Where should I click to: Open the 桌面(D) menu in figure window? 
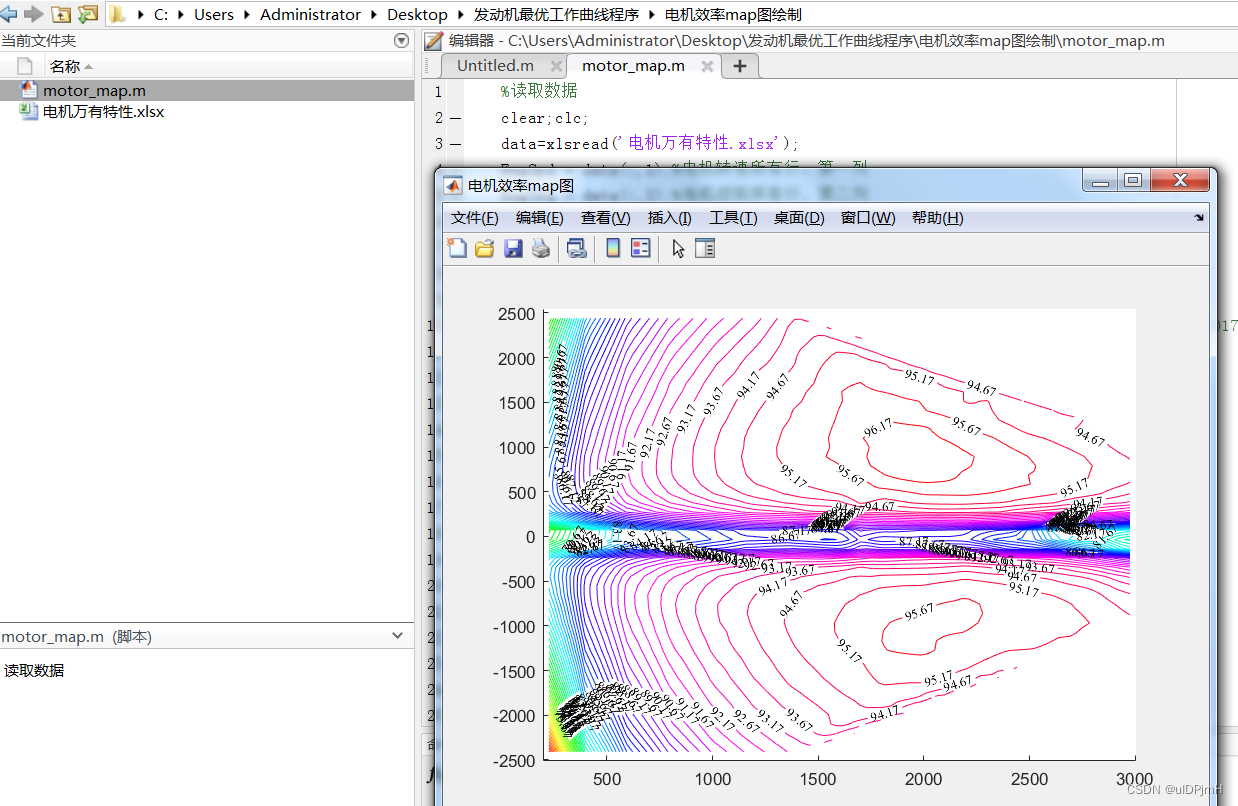coord(799,218)
